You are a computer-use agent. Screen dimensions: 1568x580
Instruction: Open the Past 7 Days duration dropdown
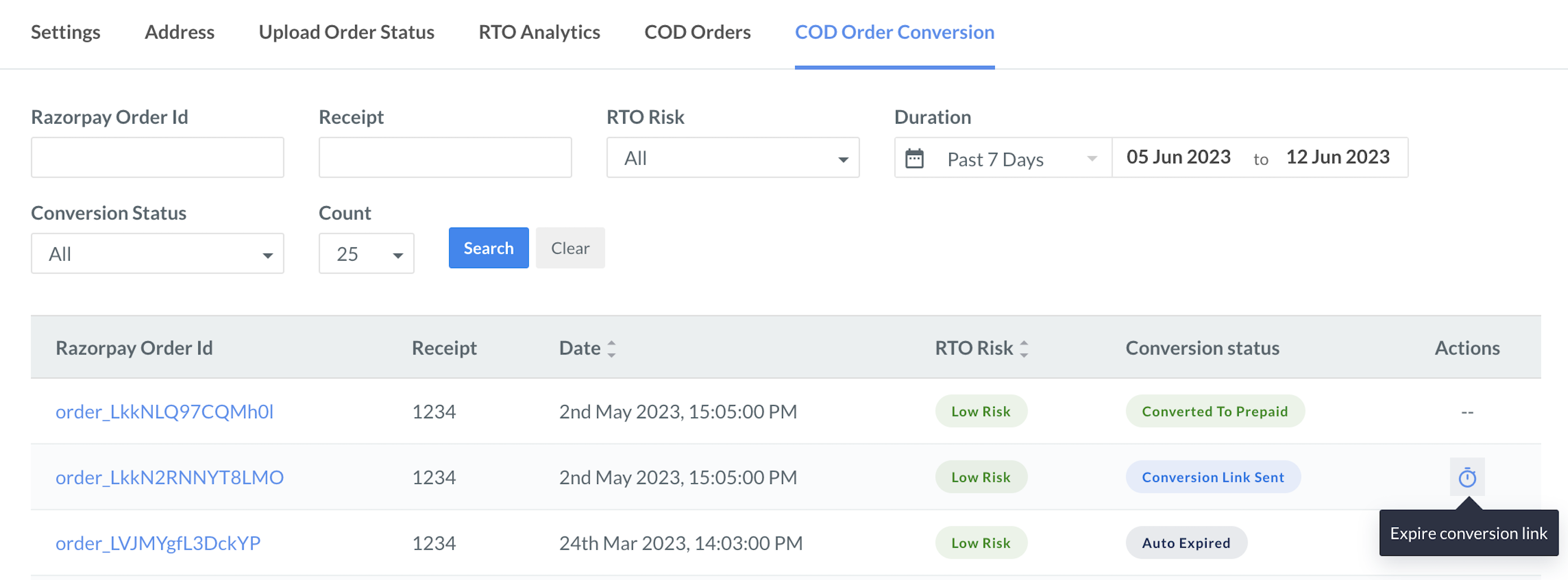coord(1003,157)
